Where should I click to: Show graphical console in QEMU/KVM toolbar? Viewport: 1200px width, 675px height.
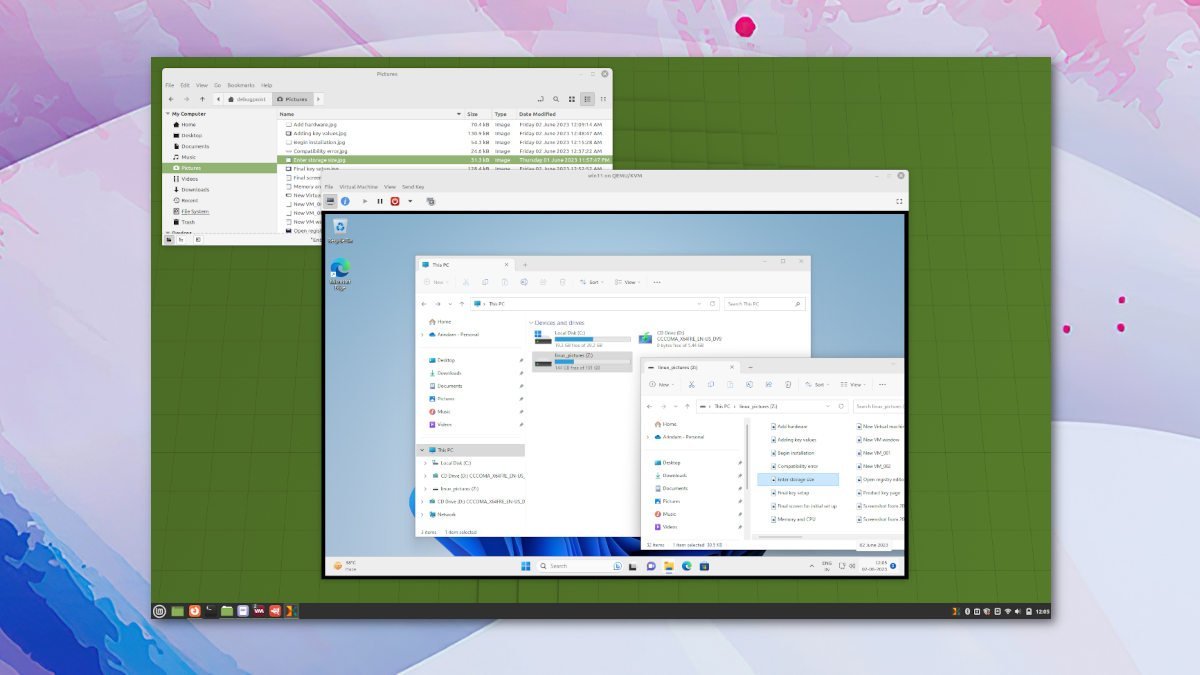pos(330,201)
